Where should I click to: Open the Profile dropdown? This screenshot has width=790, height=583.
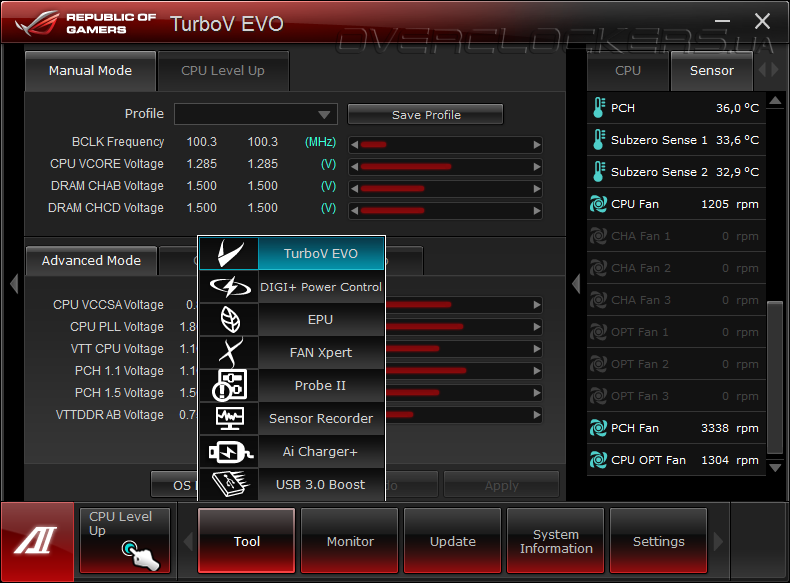(256, 114)
